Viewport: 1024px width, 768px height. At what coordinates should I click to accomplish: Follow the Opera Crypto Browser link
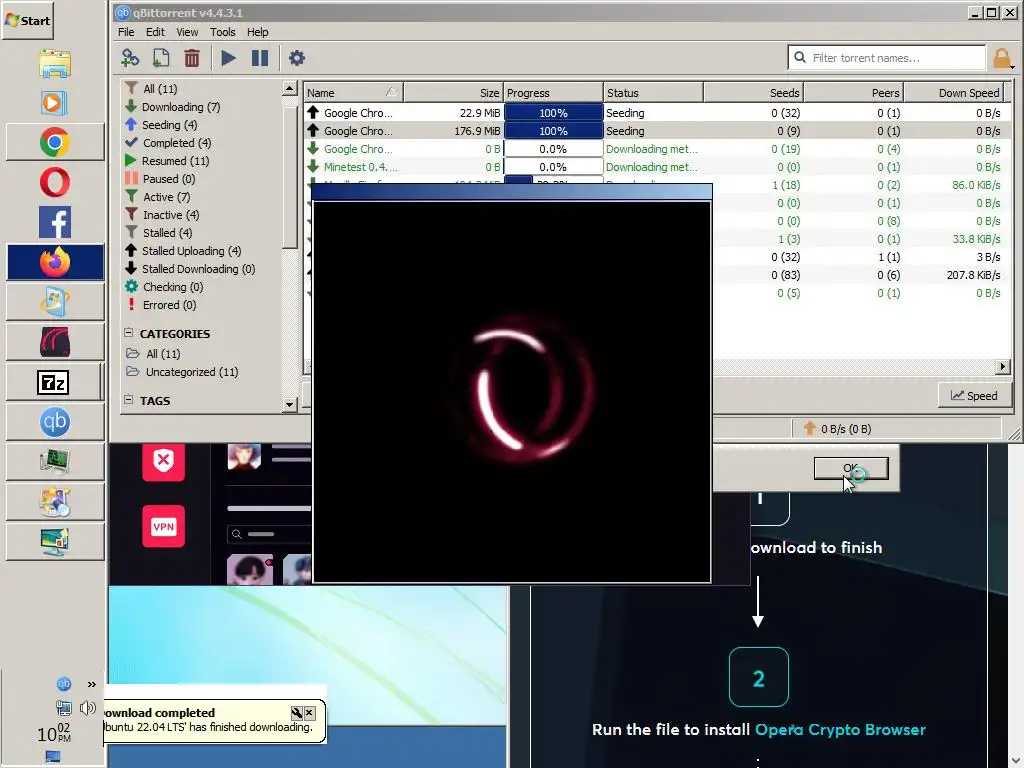pyautogui.click(x=840, y=729)
